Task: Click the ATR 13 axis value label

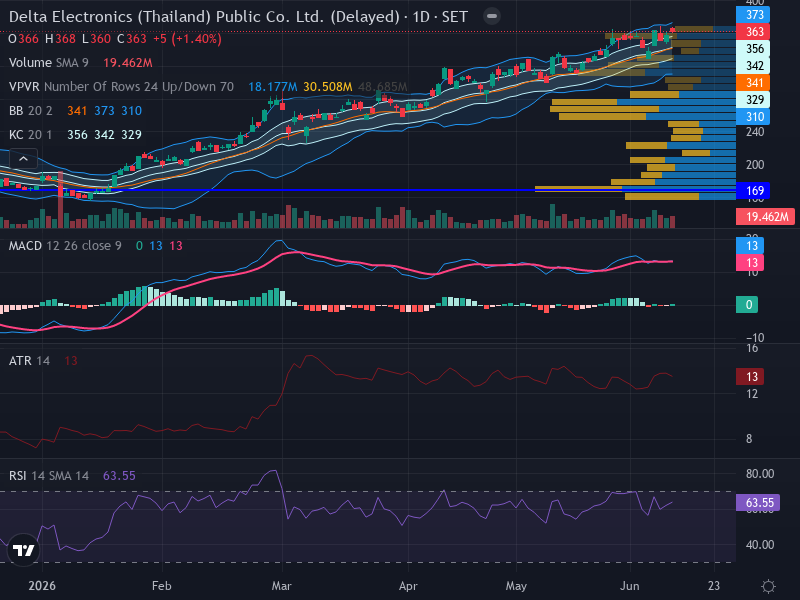Action: tap(750, 377)
